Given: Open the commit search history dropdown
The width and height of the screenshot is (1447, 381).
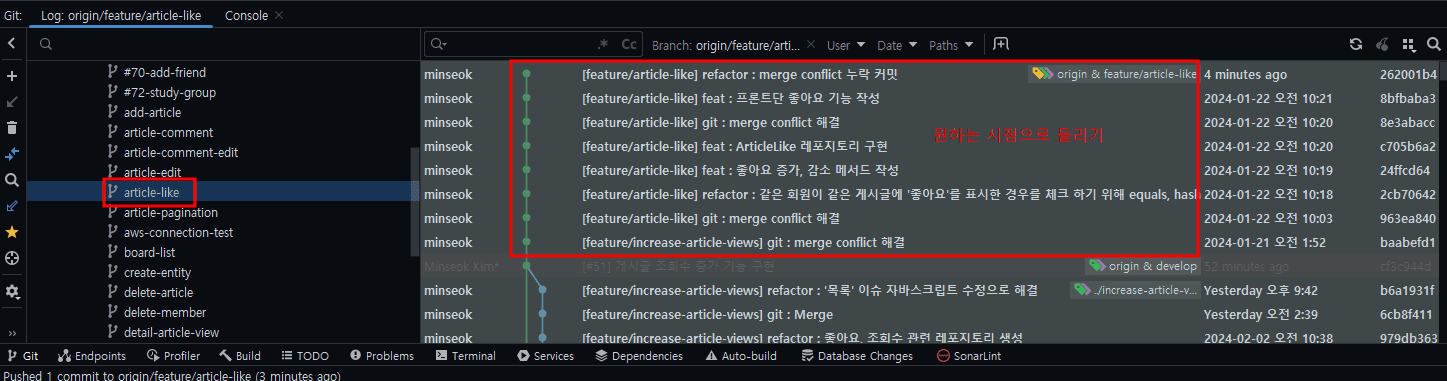Looking at the screenshot, I should point(438,44).
